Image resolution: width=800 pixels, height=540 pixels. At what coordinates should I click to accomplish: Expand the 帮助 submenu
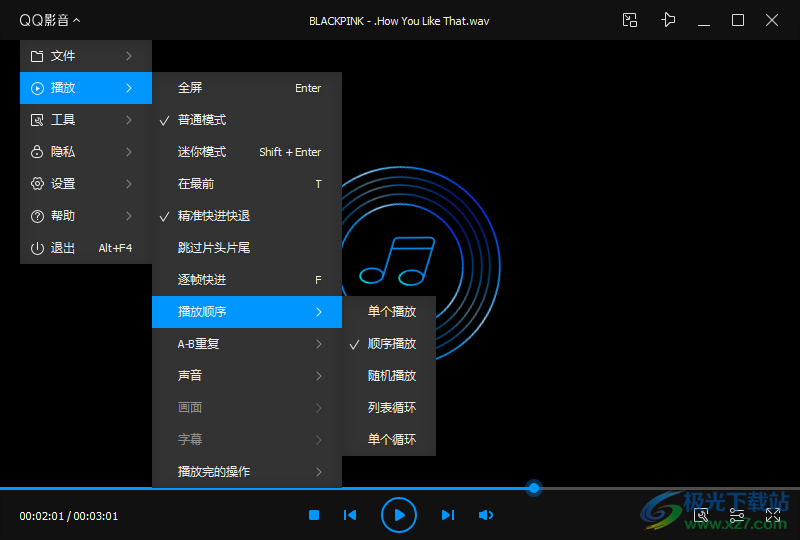pyautogui.click(x=86, y=216)
